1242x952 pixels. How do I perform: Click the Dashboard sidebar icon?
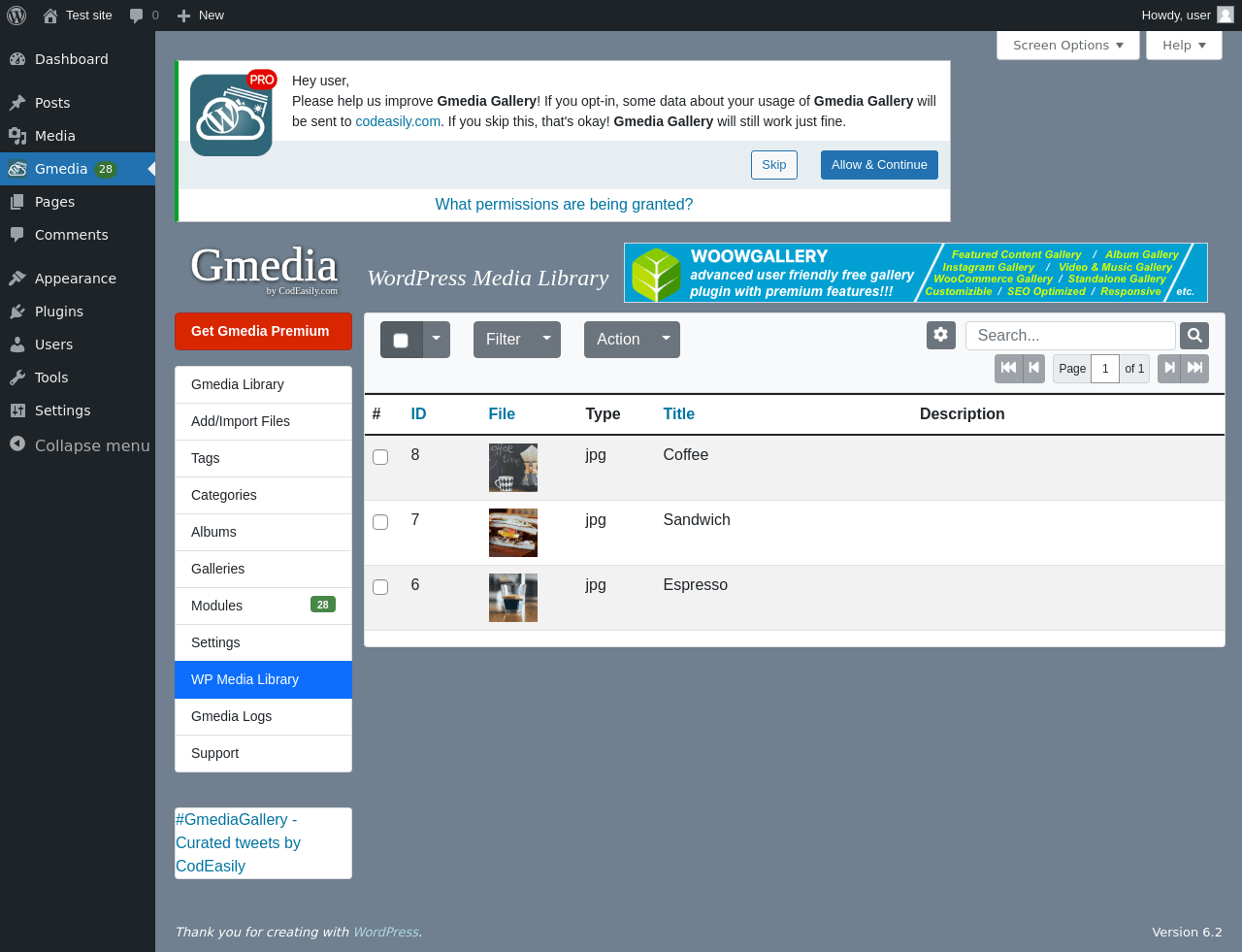pos(17,59)
